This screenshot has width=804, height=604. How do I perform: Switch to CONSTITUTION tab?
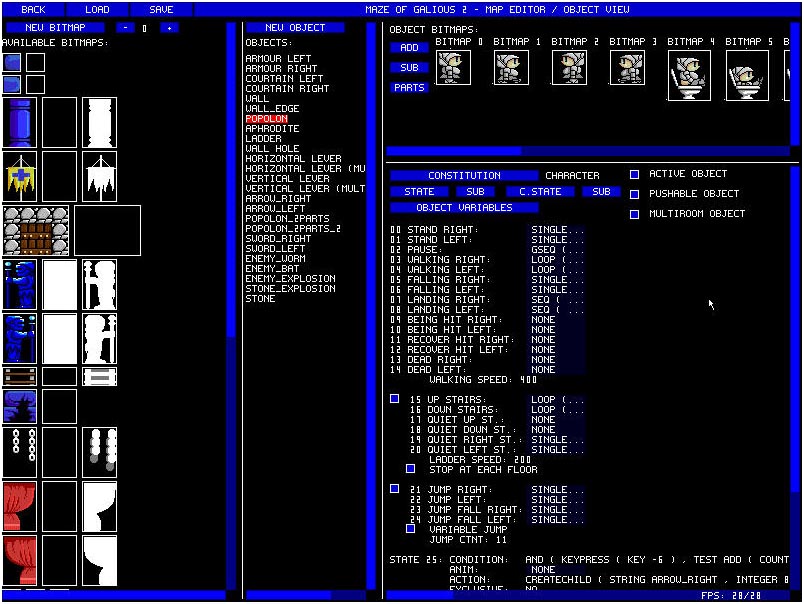tap(464, 175)
